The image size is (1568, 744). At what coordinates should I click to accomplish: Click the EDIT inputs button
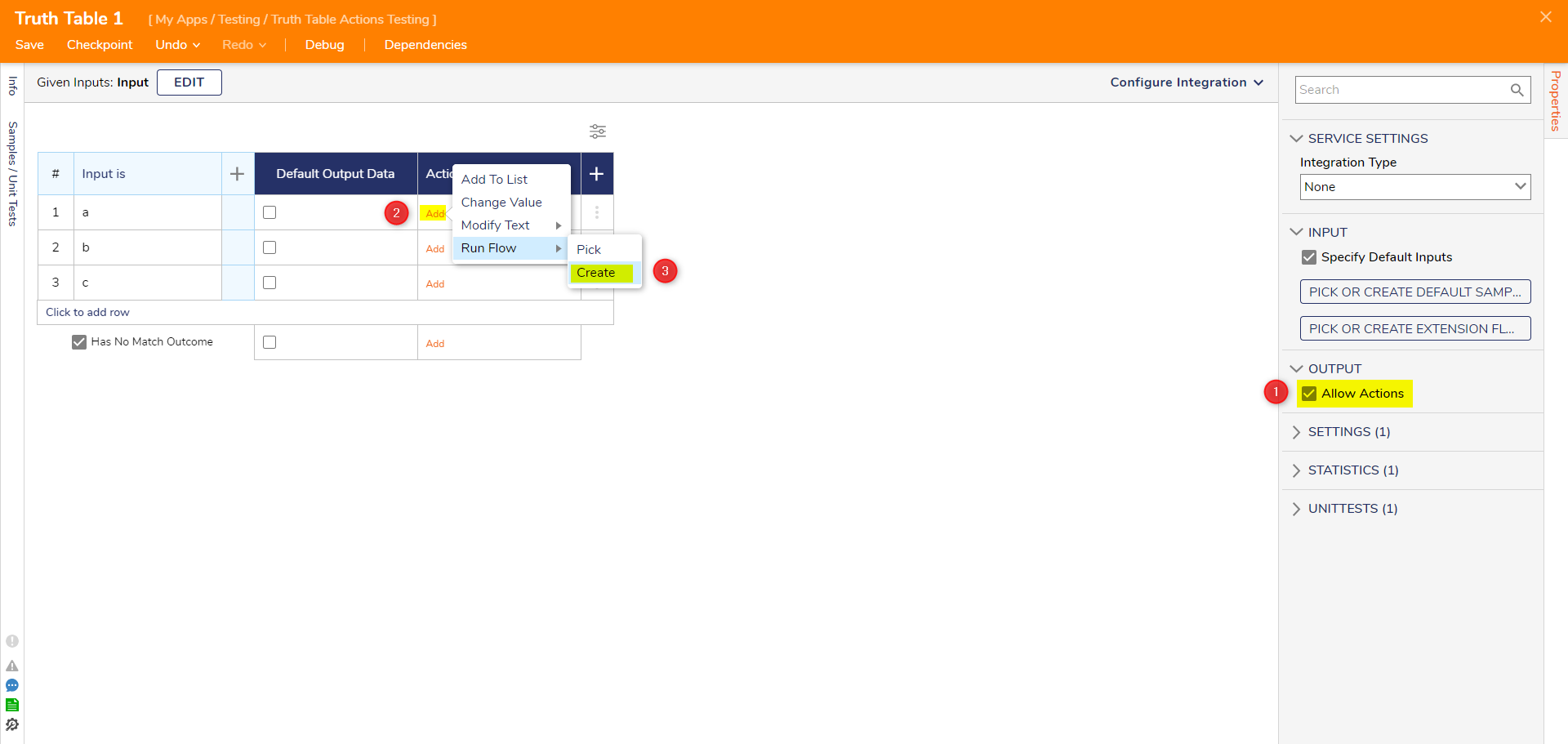click(189, 82)
